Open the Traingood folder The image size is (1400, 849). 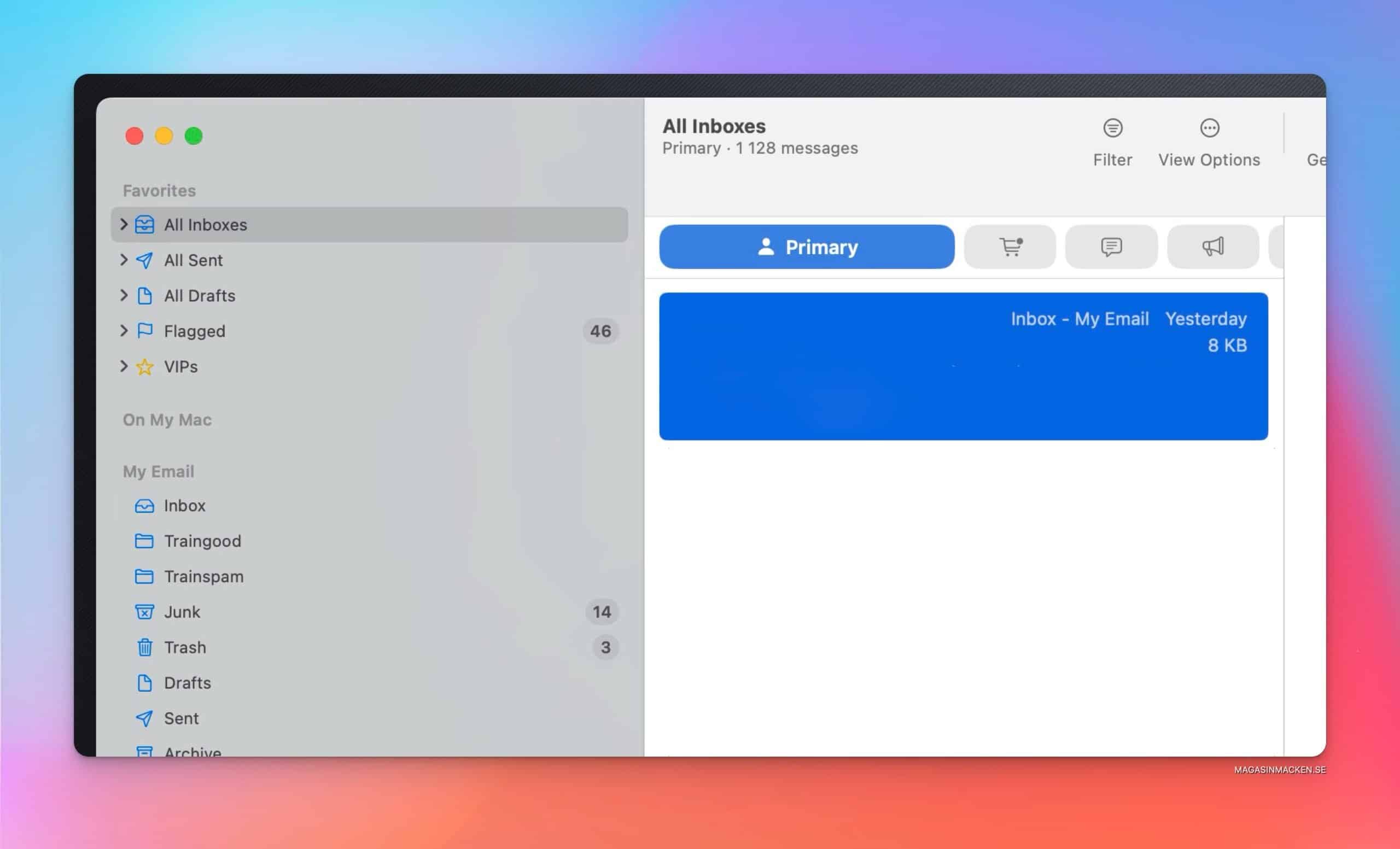[x=369, y=541]
